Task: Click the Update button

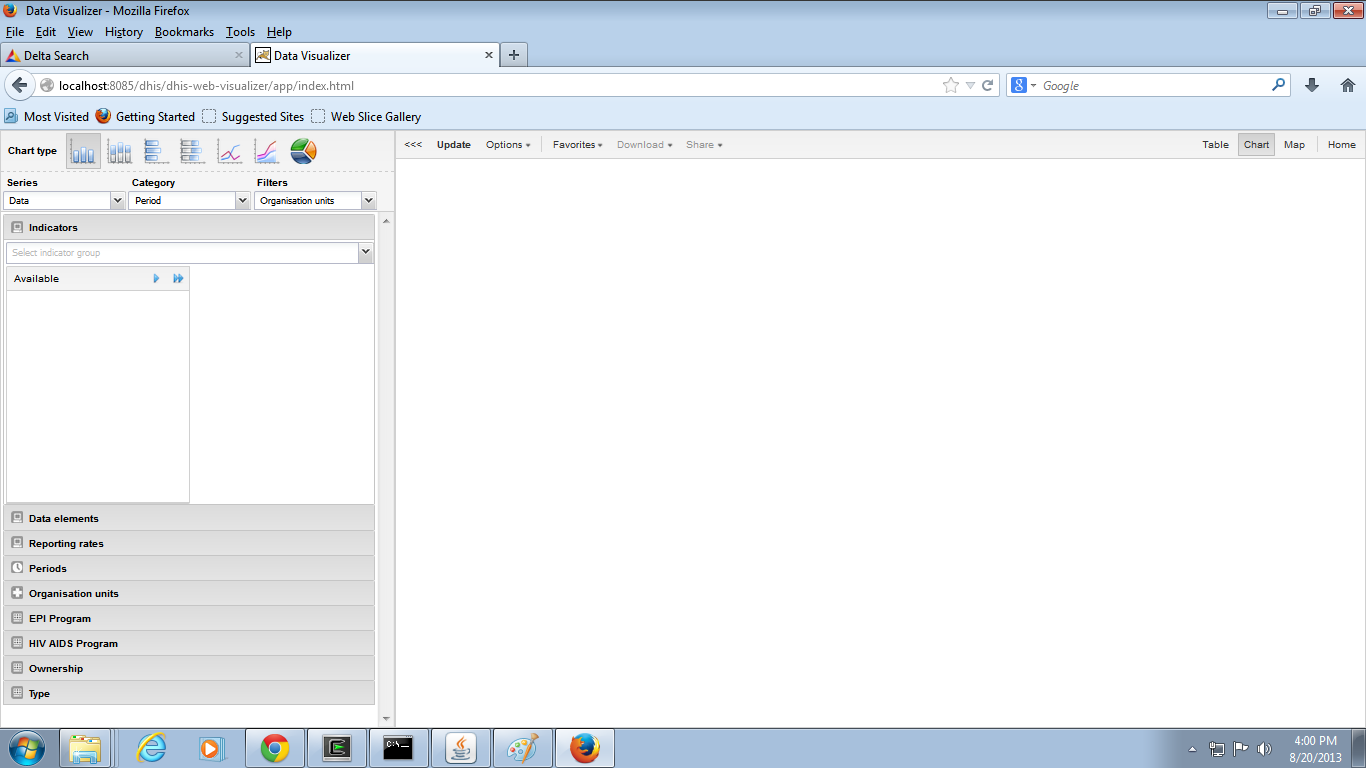Action: 453,145
